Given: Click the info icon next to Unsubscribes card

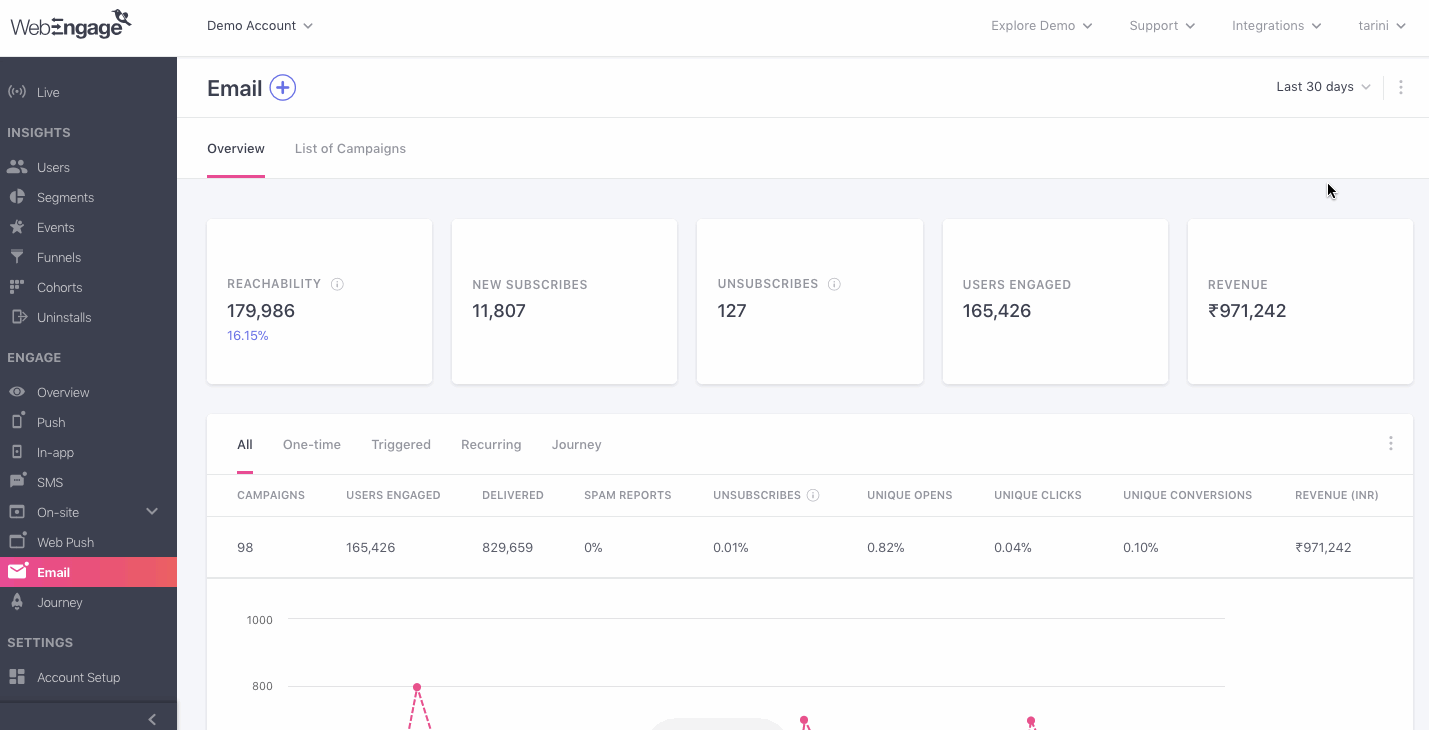Looking at the screenshot, I should (834, 284).
